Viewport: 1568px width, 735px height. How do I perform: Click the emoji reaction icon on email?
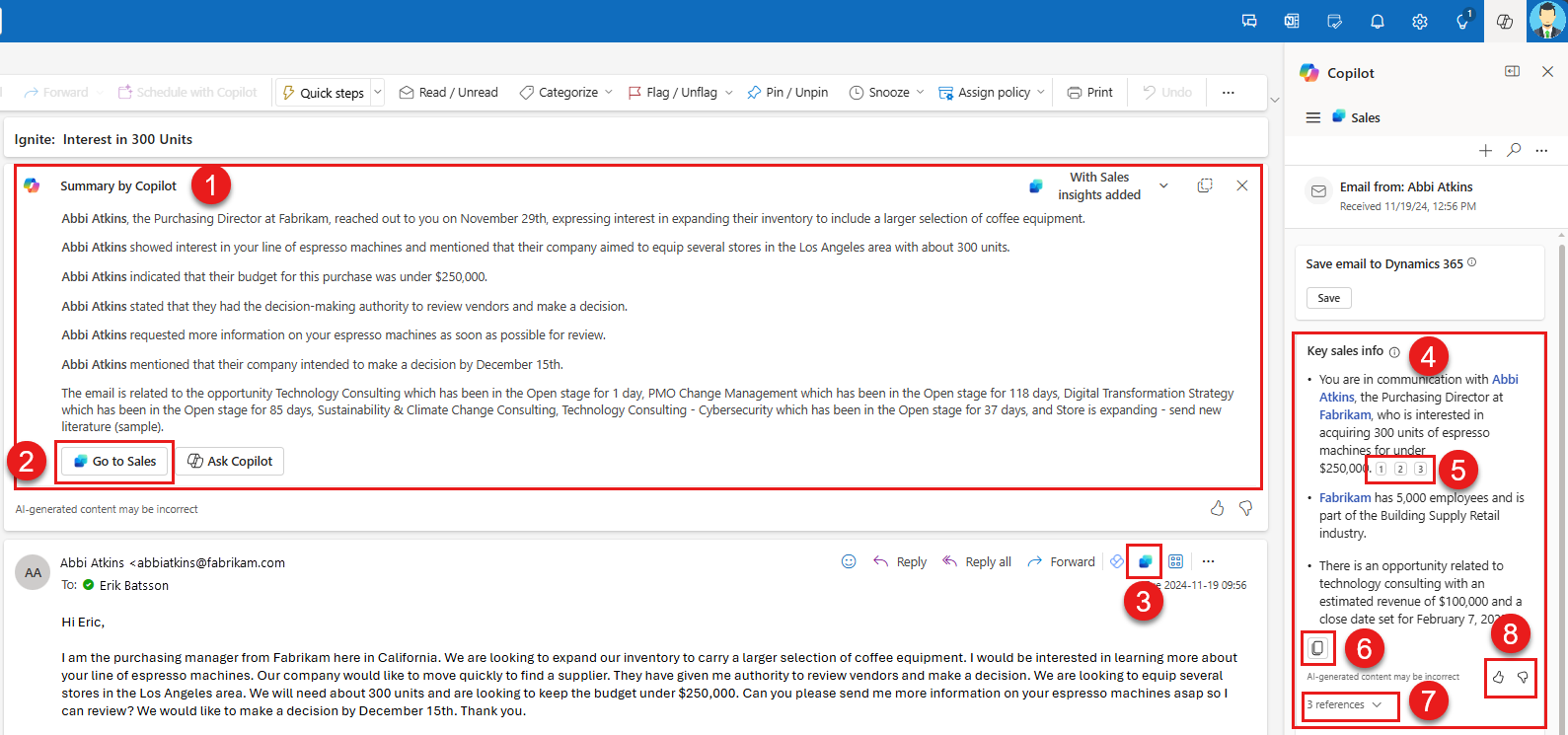(849, 561)
